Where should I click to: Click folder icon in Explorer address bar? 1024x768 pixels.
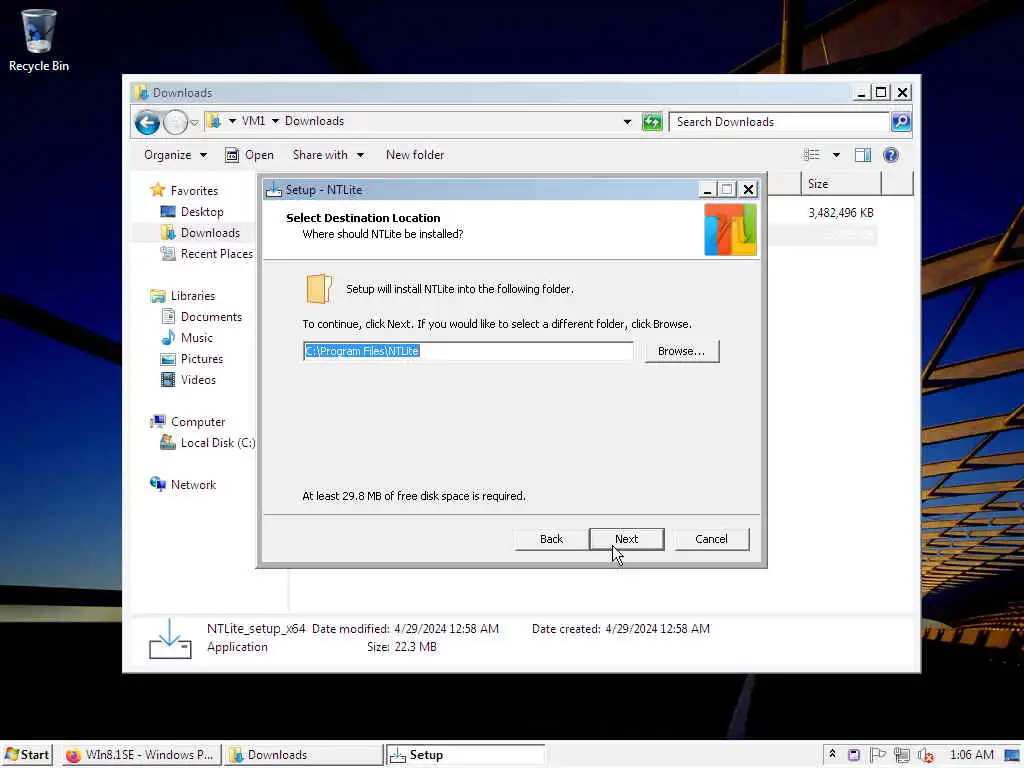point(214,121)
